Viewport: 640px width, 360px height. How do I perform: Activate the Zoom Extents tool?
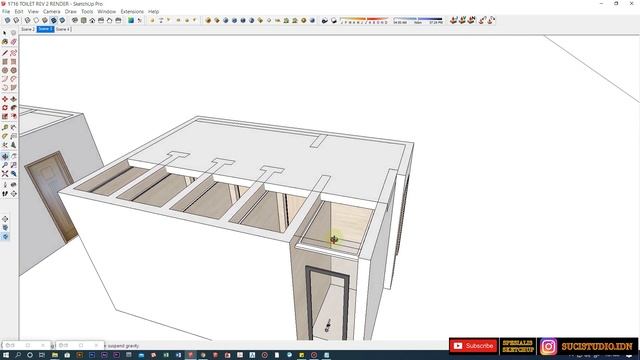pos(5,173)
